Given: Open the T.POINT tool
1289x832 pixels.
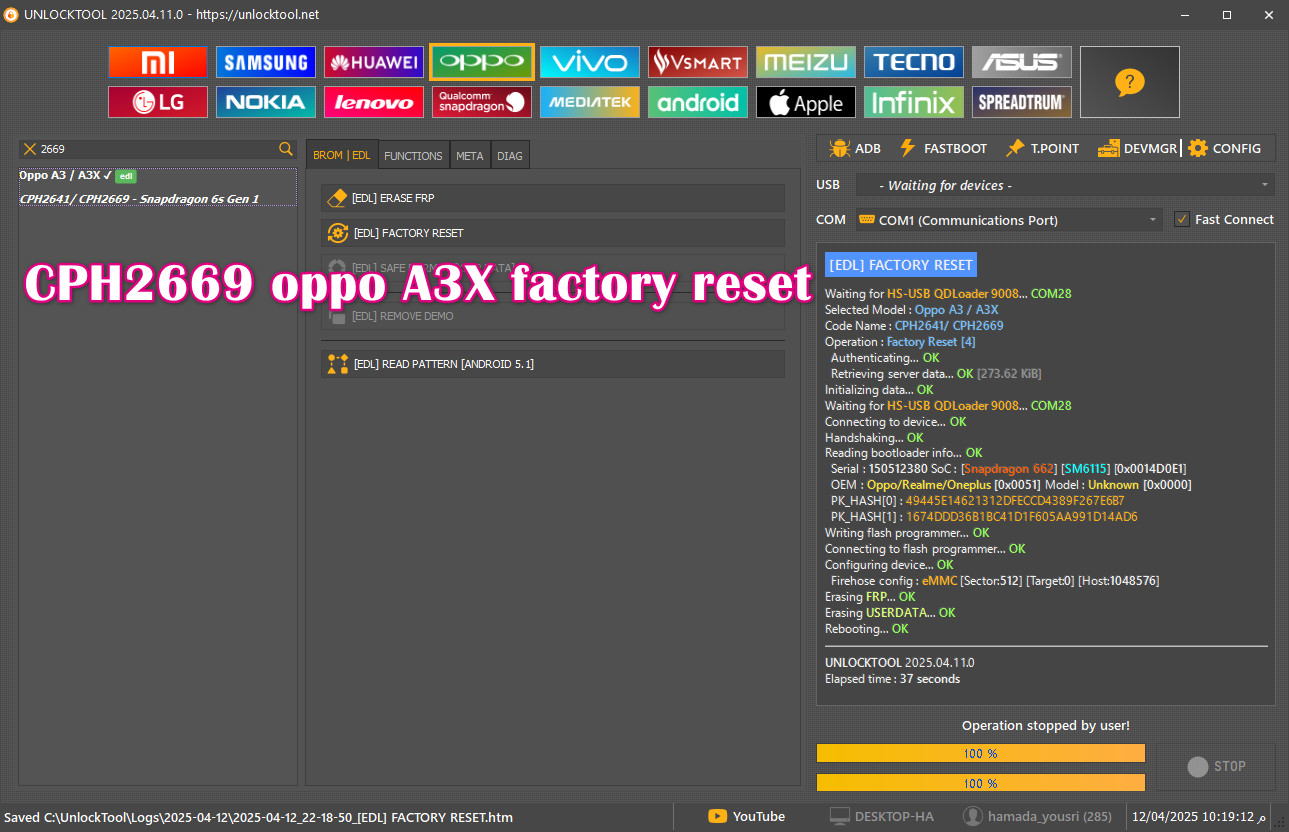Looking at the screenshot, I should (x=1042, y=148).
